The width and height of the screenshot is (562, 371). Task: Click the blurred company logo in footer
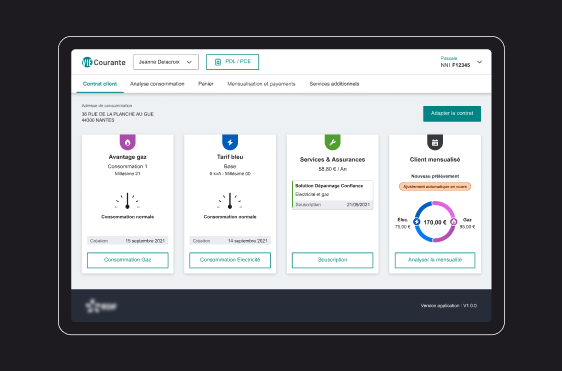(101, 306)
